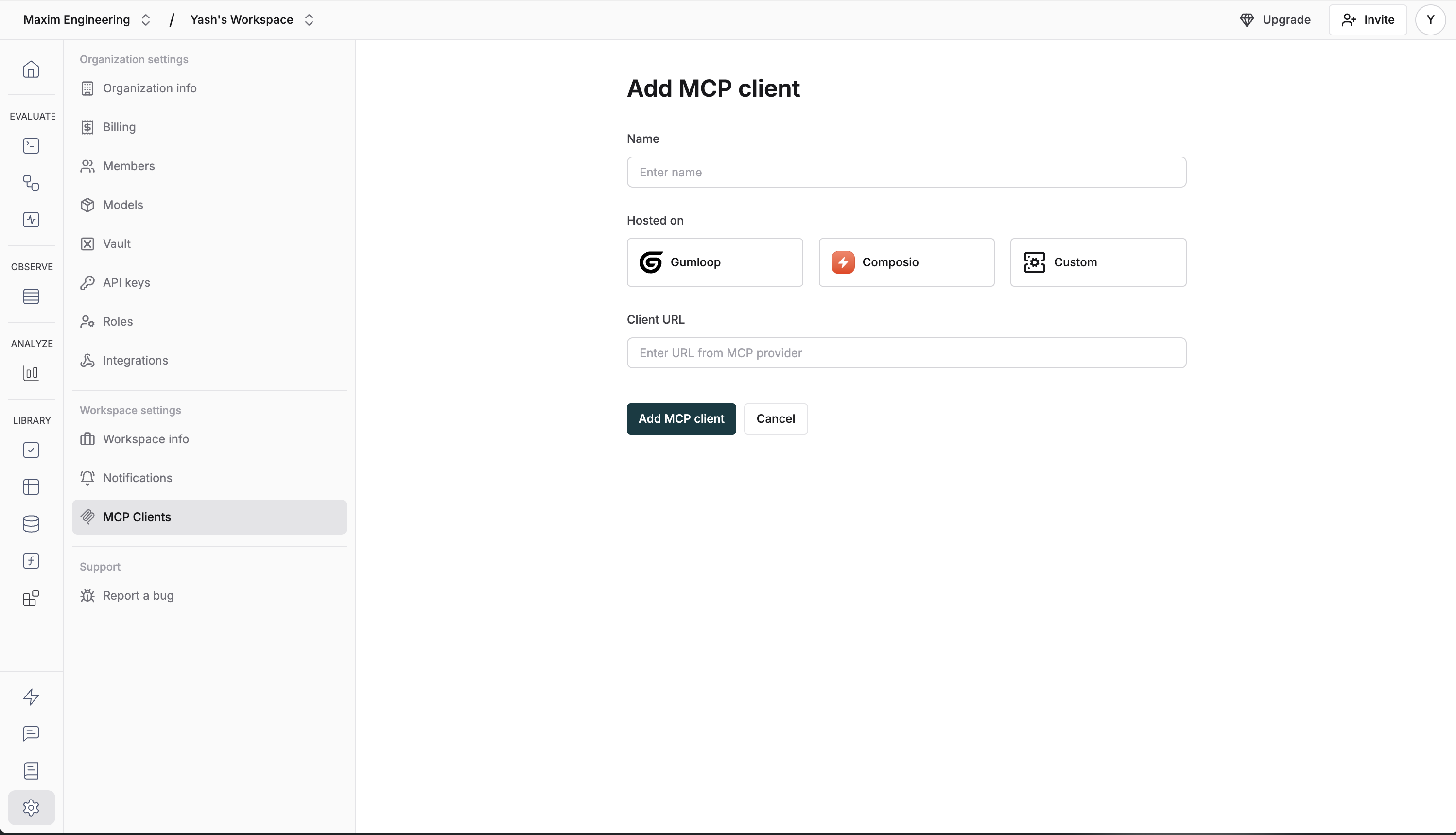
Task: Click the test runs activity icon
Action: [x=31, y=220]
